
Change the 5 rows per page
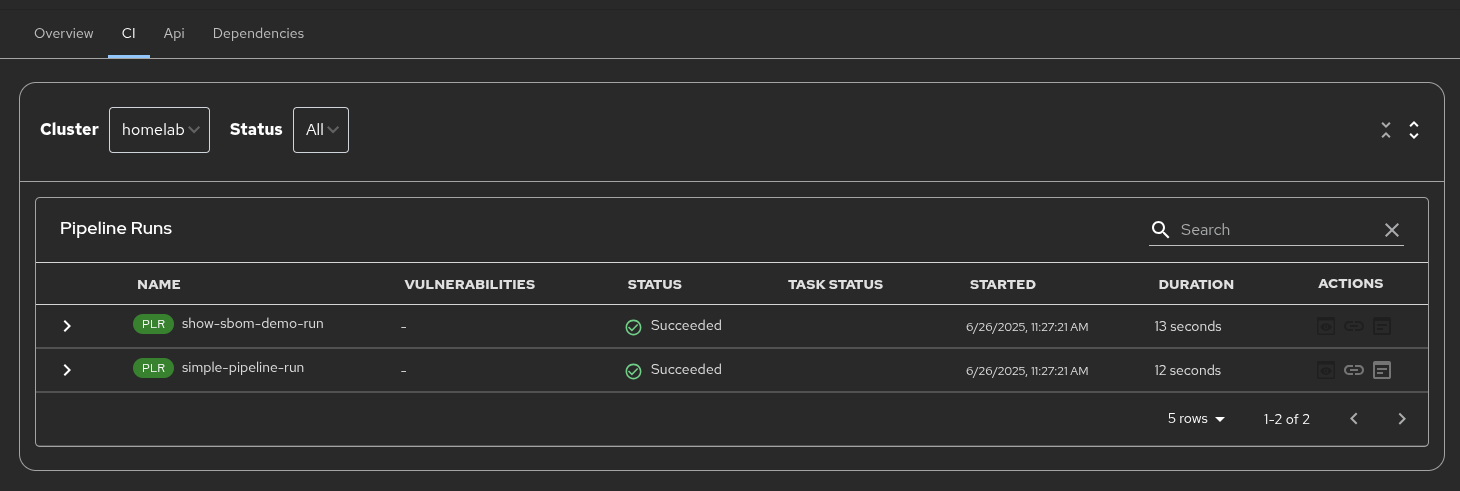[1196, 419]
